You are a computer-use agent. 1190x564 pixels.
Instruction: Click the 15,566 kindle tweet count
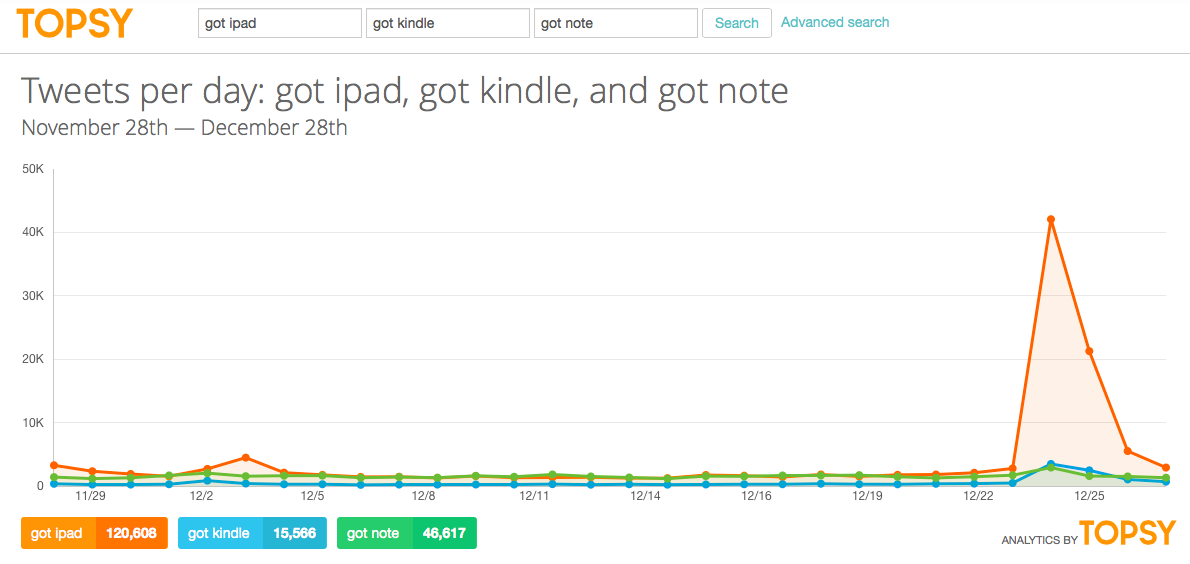click(294, 533)
